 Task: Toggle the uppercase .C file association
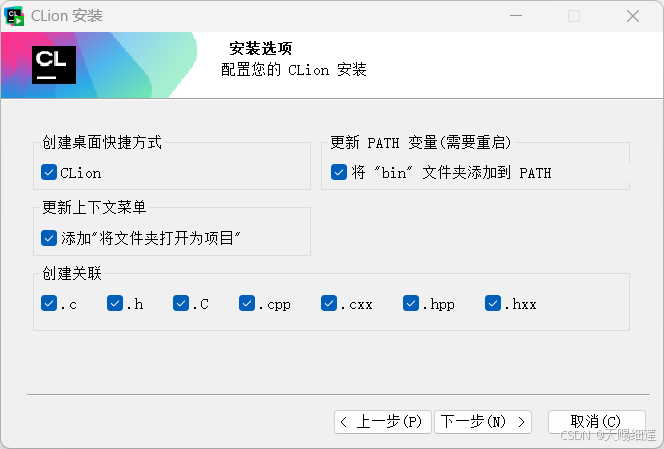(181, 303)
